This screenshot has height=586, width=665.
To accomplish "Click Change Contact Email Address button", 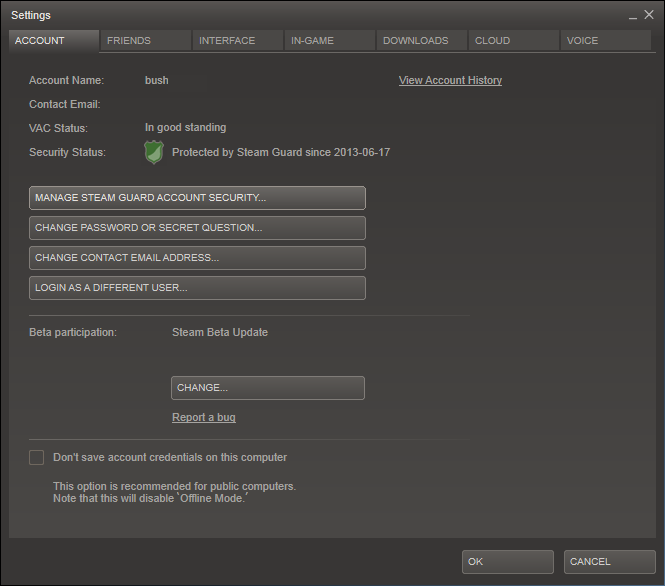I will click(x=197, y=258).
